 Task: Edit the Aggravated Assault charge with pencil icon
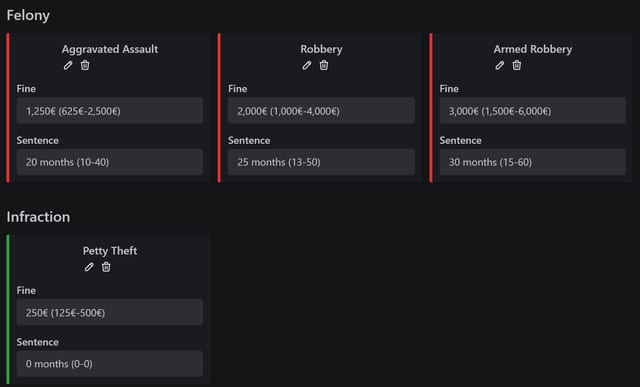coord(68,65)
